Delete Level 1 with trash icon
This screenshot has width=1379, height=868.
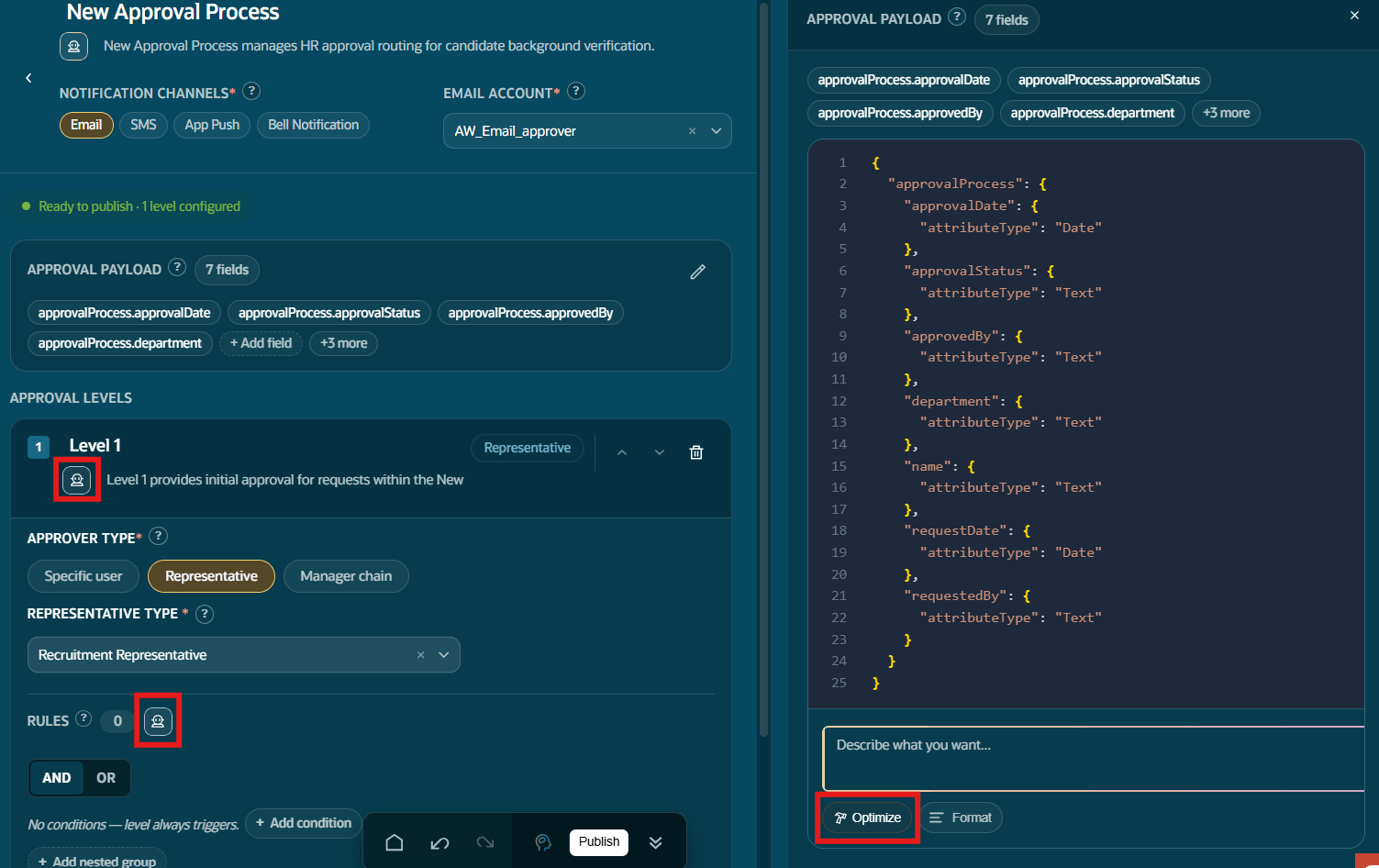tap(696, 452)
